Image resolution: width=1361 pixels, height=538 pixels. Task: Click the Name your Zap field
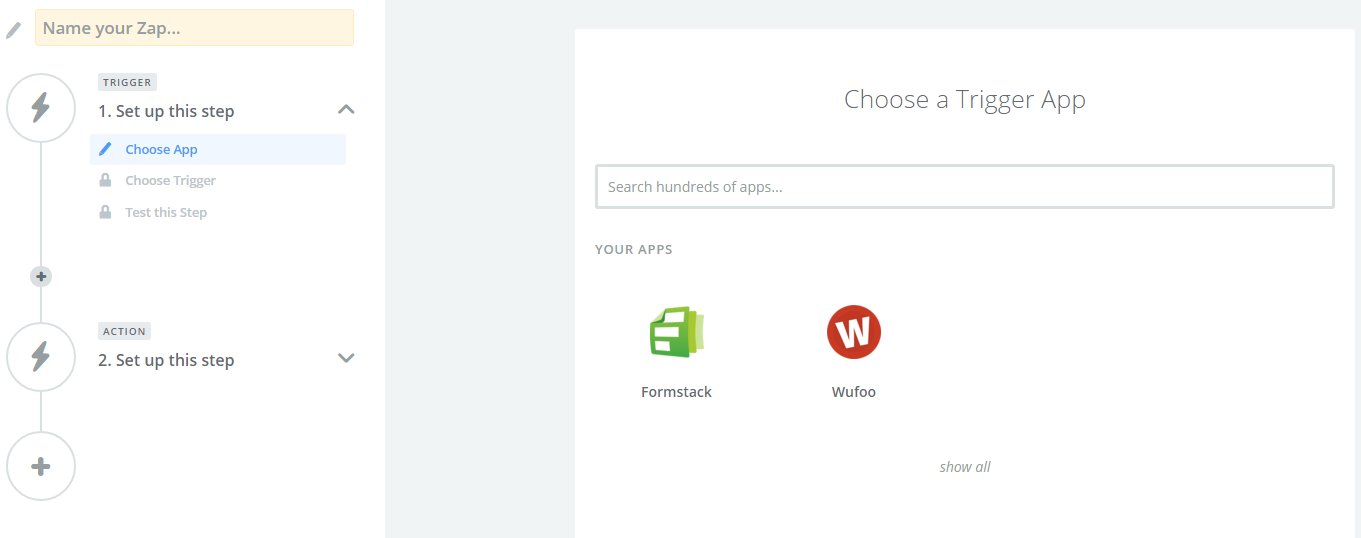click(194, 28)
